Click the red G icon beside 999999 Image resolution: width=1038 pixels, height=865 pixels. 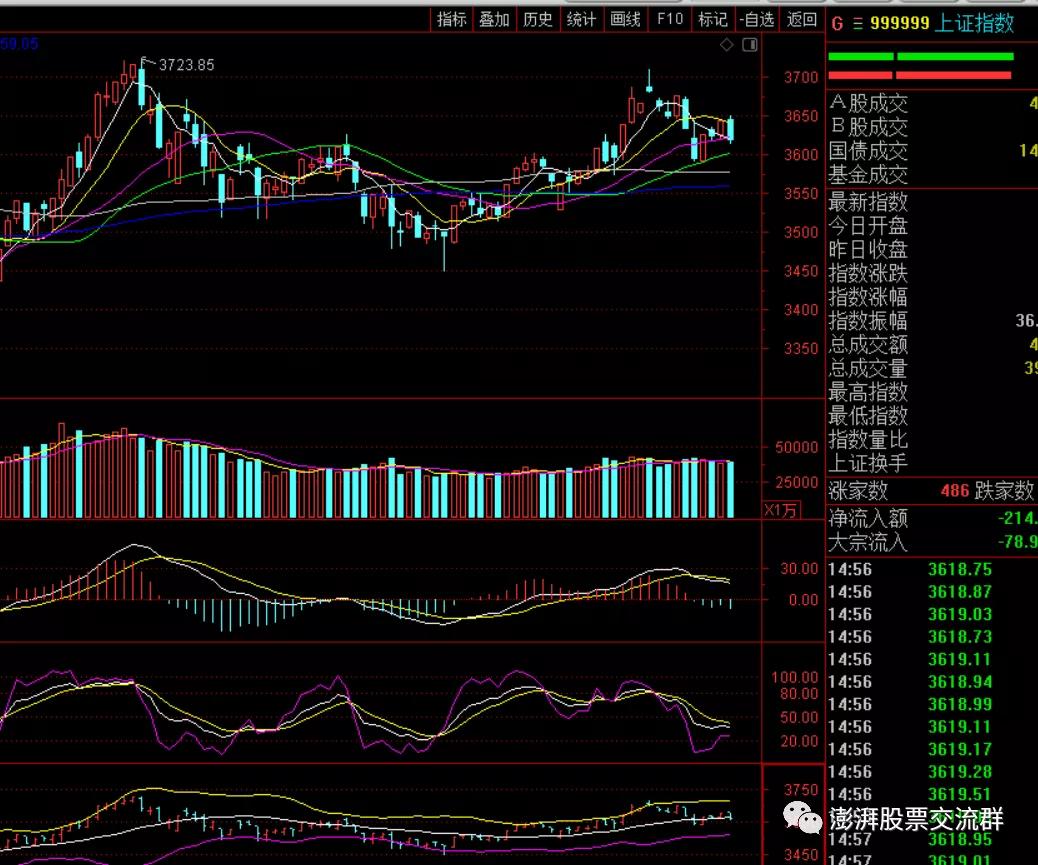(837, 24)
